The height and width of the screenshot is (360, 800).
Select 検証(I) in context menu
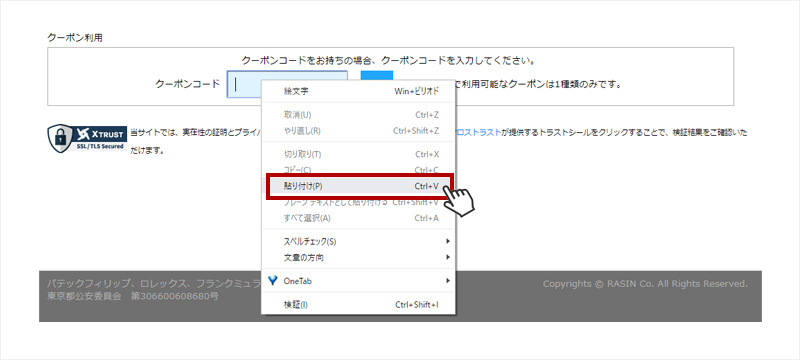pos(358,305)
